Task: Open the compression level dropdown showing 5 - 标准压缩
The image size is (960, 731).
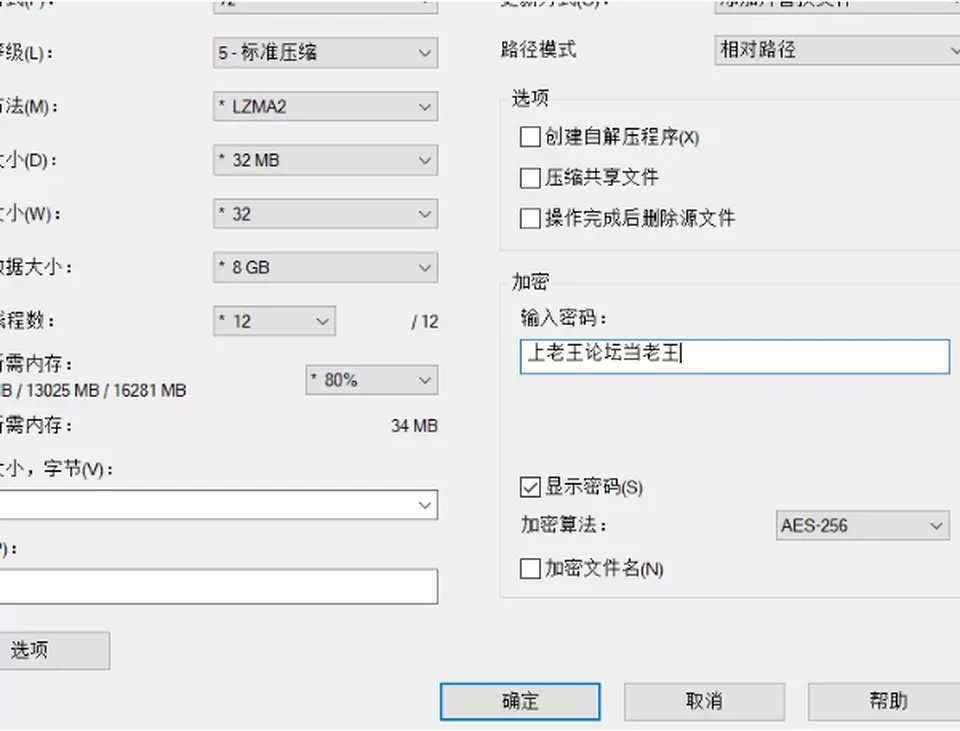Action: click(x=325, y=53)
